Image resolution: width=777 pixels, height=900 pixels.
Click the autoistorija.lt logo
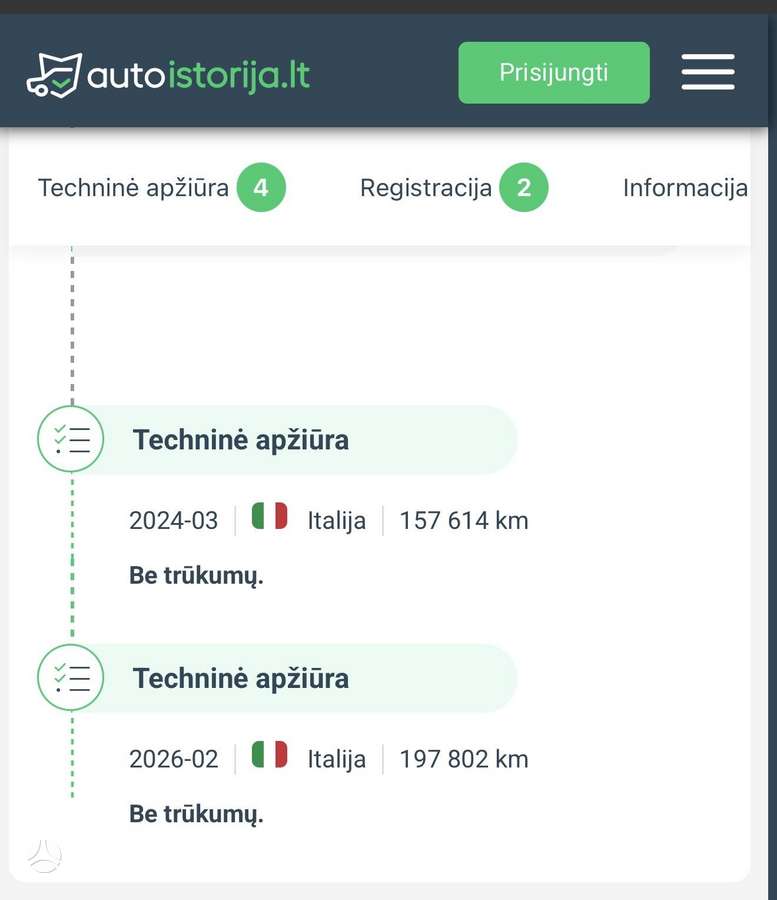tap(168, 75)
